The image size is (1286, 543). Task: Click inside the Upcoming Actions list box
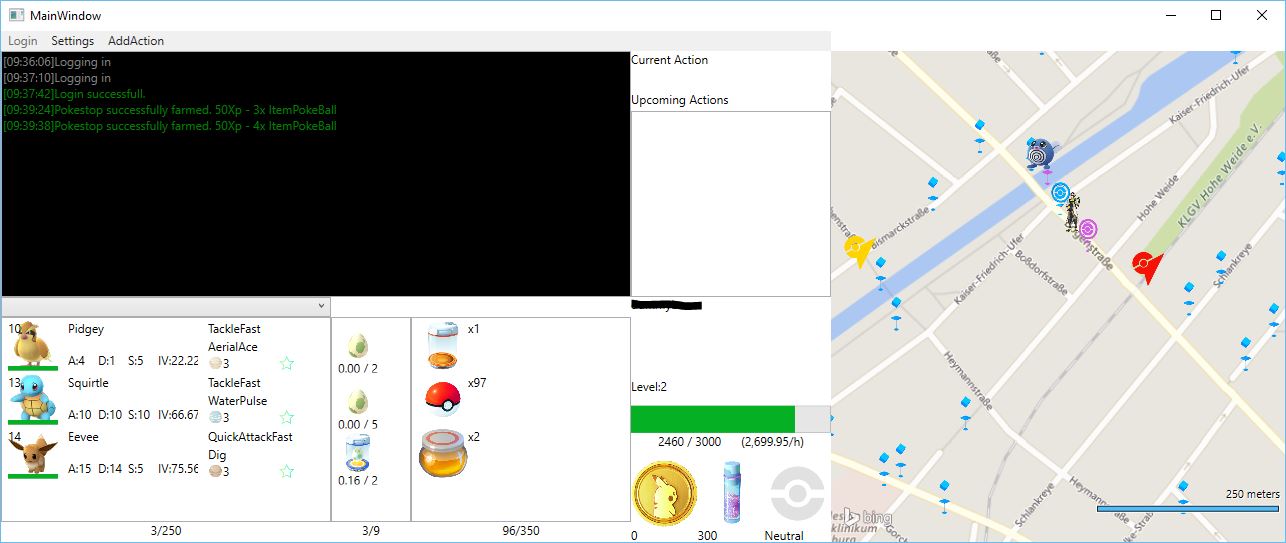(x=730, y=204)
